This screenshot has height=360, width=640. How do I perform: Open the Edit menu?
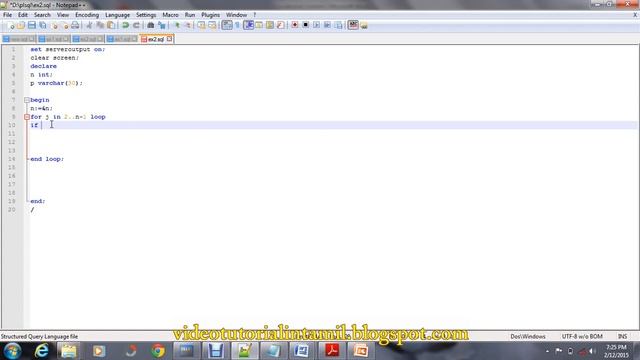(x=23, y=15)
